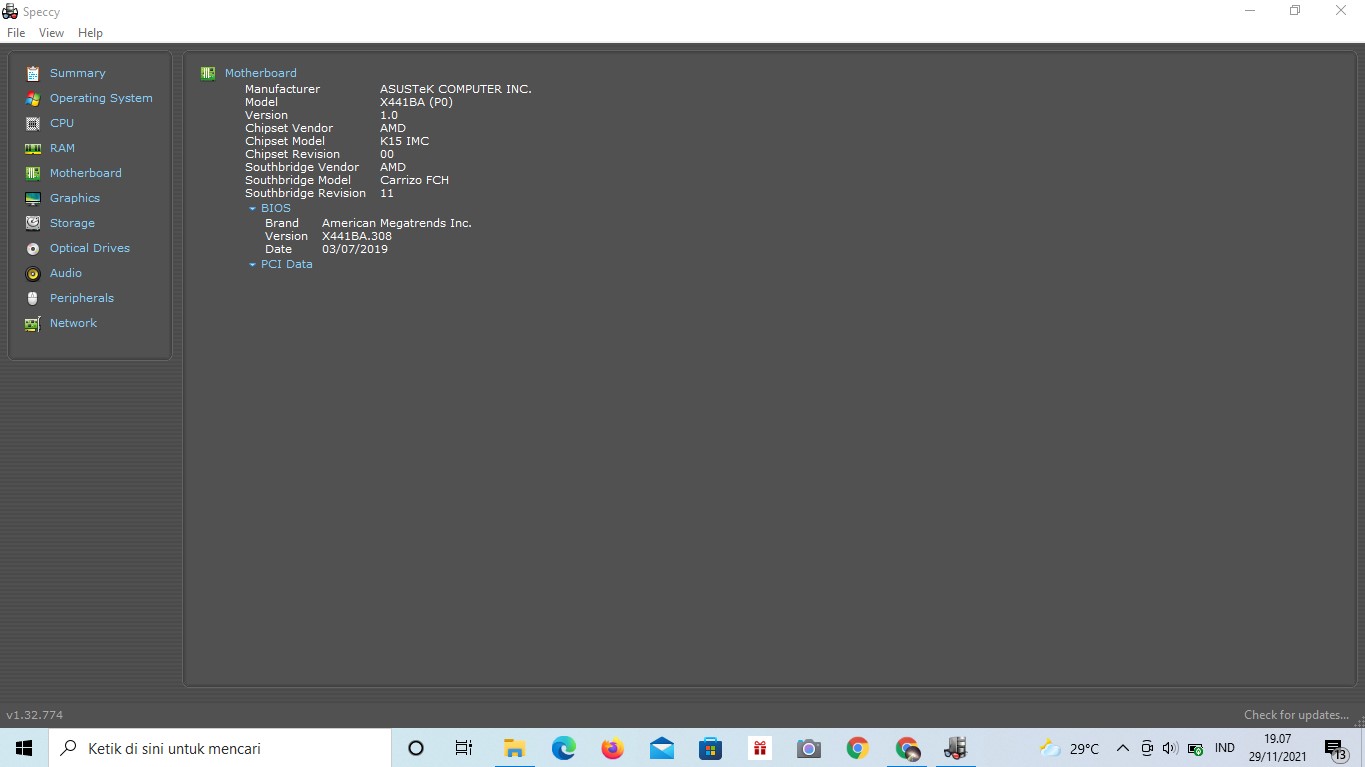Launch Microsoft Edge from taskbar

(563, 748)
